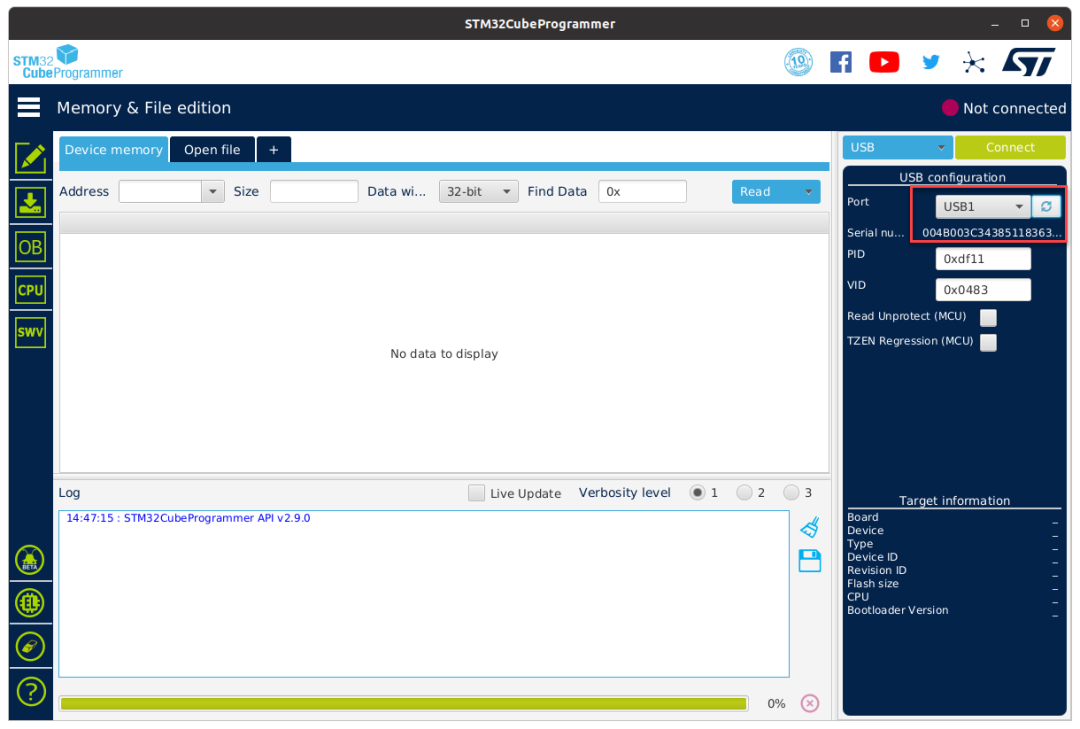
Task: Click the progress bar at the bottom
Action: point(404,703)
